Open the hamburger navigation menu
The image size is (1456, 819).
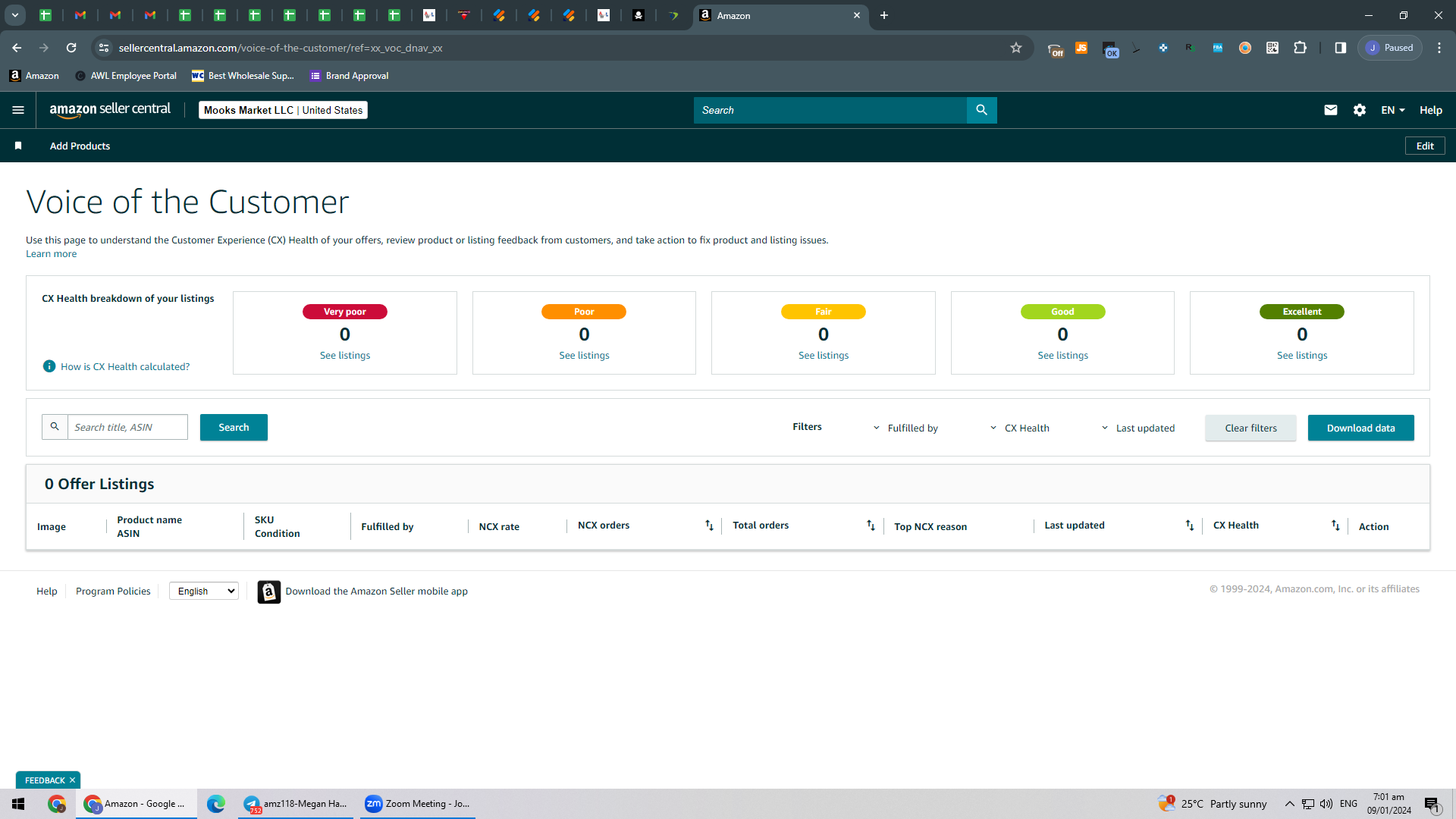click(x=18, y=110)
